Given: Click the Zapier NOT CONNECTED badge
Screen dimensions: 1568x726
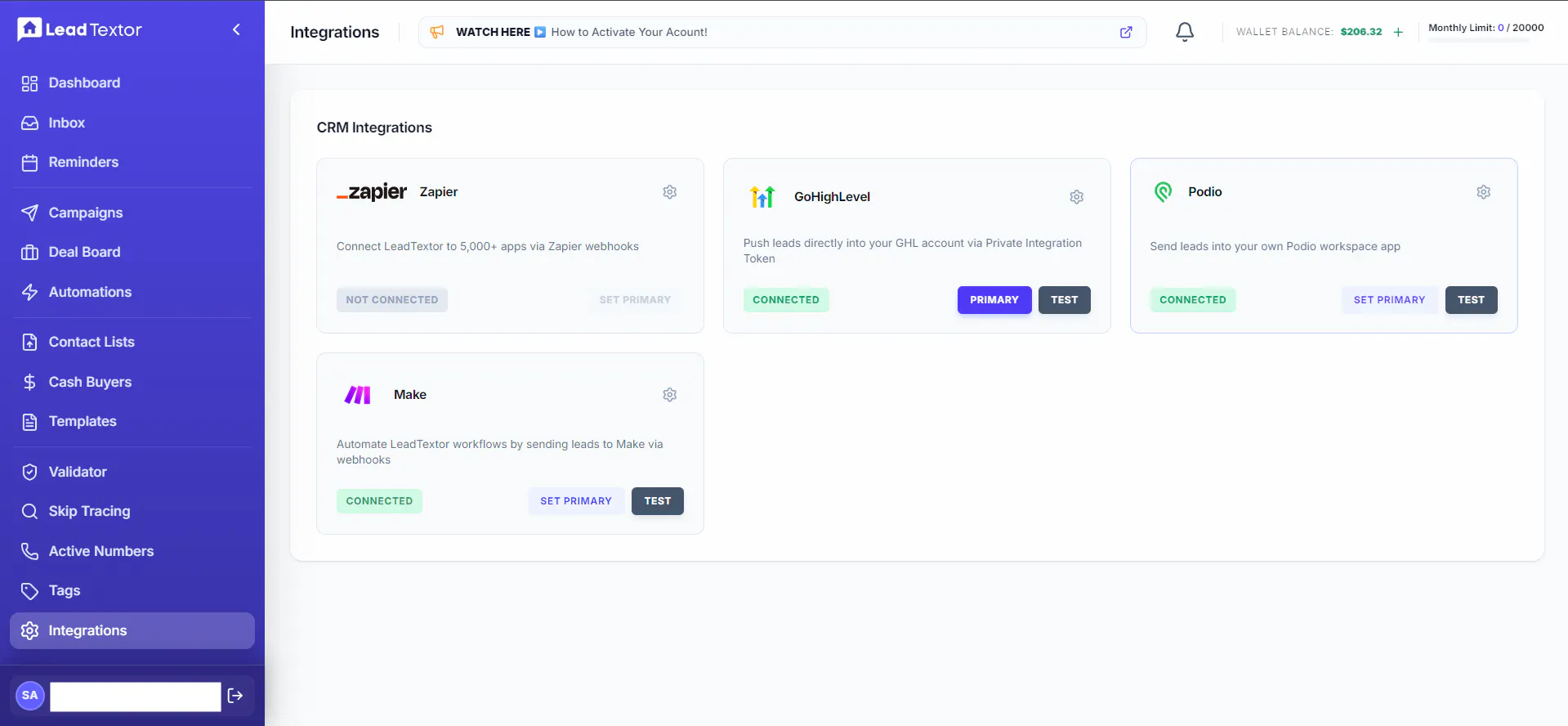Looking at the screenshot, I should point(392,300).
